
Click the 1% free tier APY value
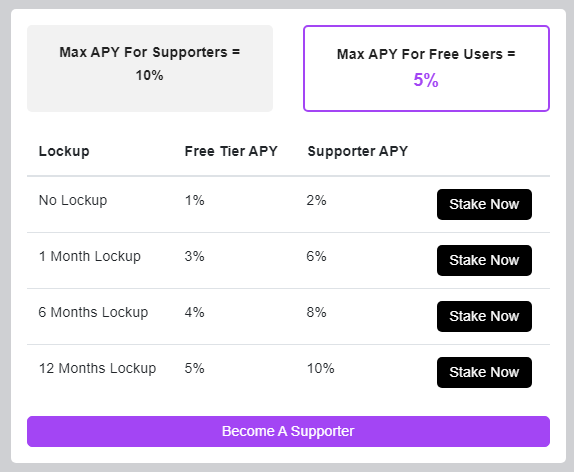194,200
